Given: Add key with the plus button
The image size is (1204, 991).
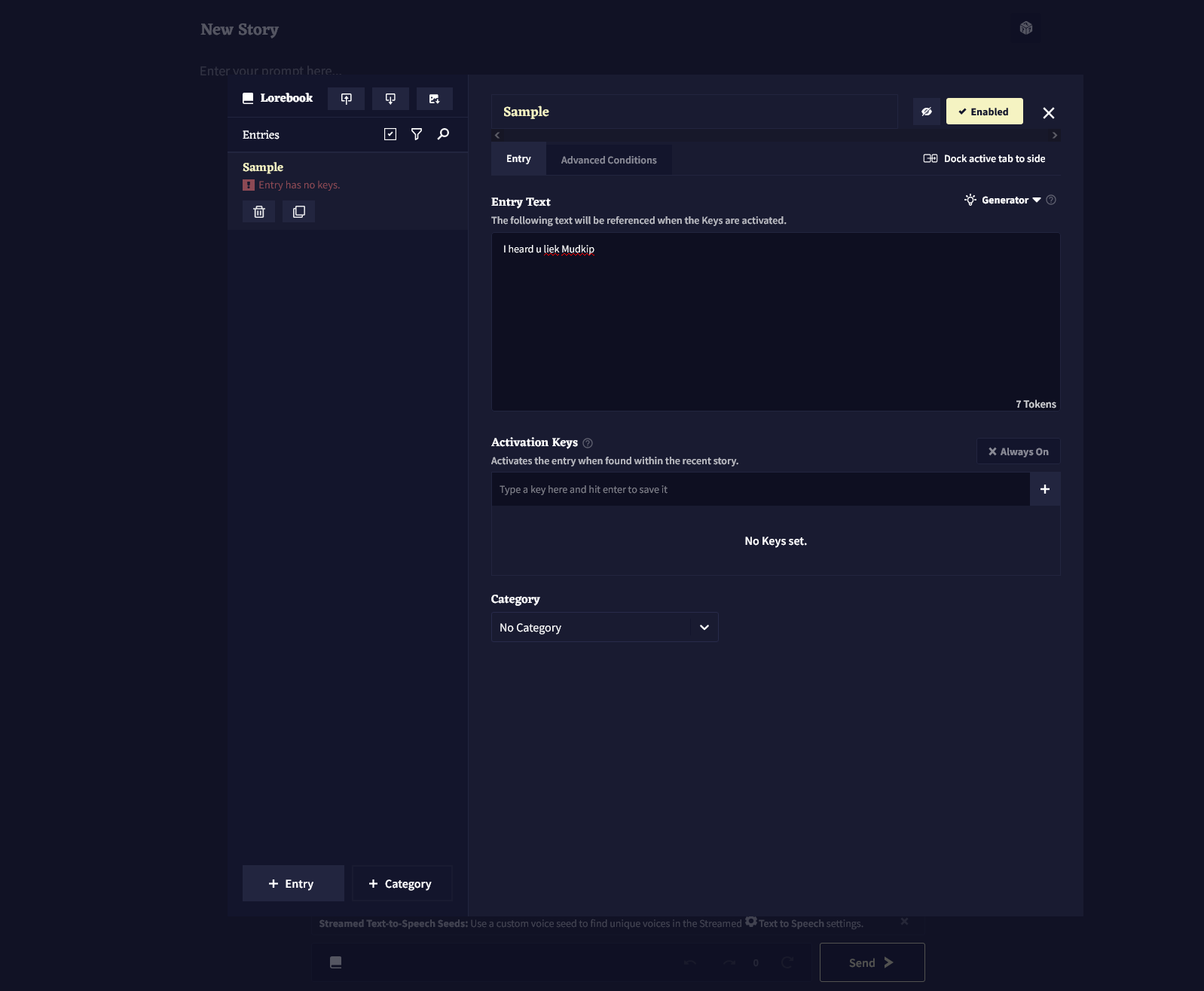Looking at the screenshot, I should [x=1045, y=489].
